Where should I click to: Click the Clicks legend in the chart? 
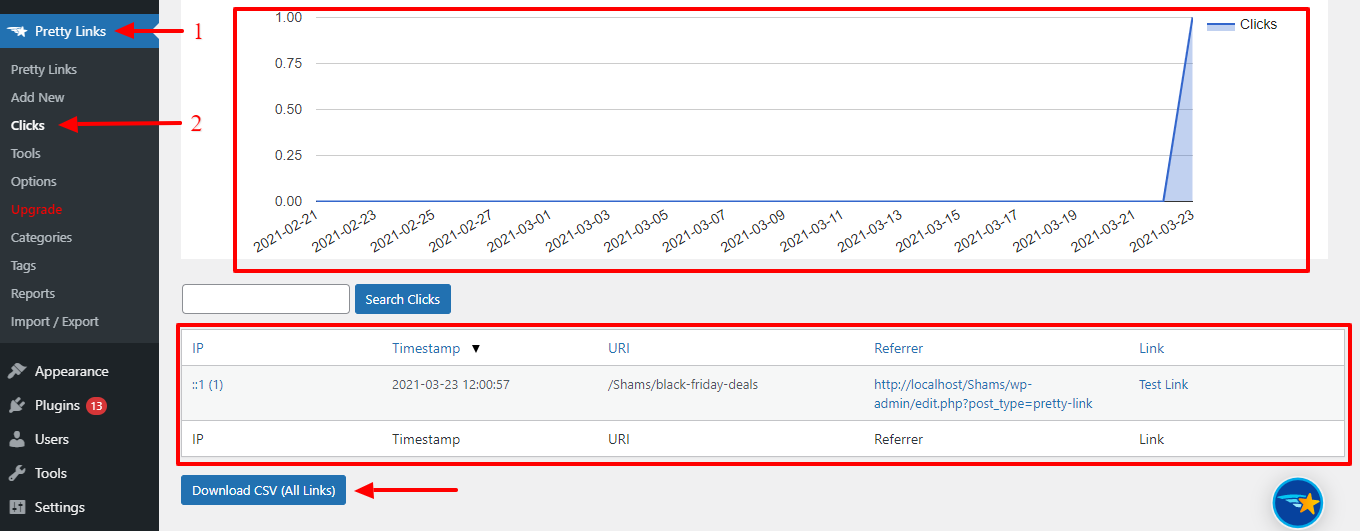(1243, 25)
